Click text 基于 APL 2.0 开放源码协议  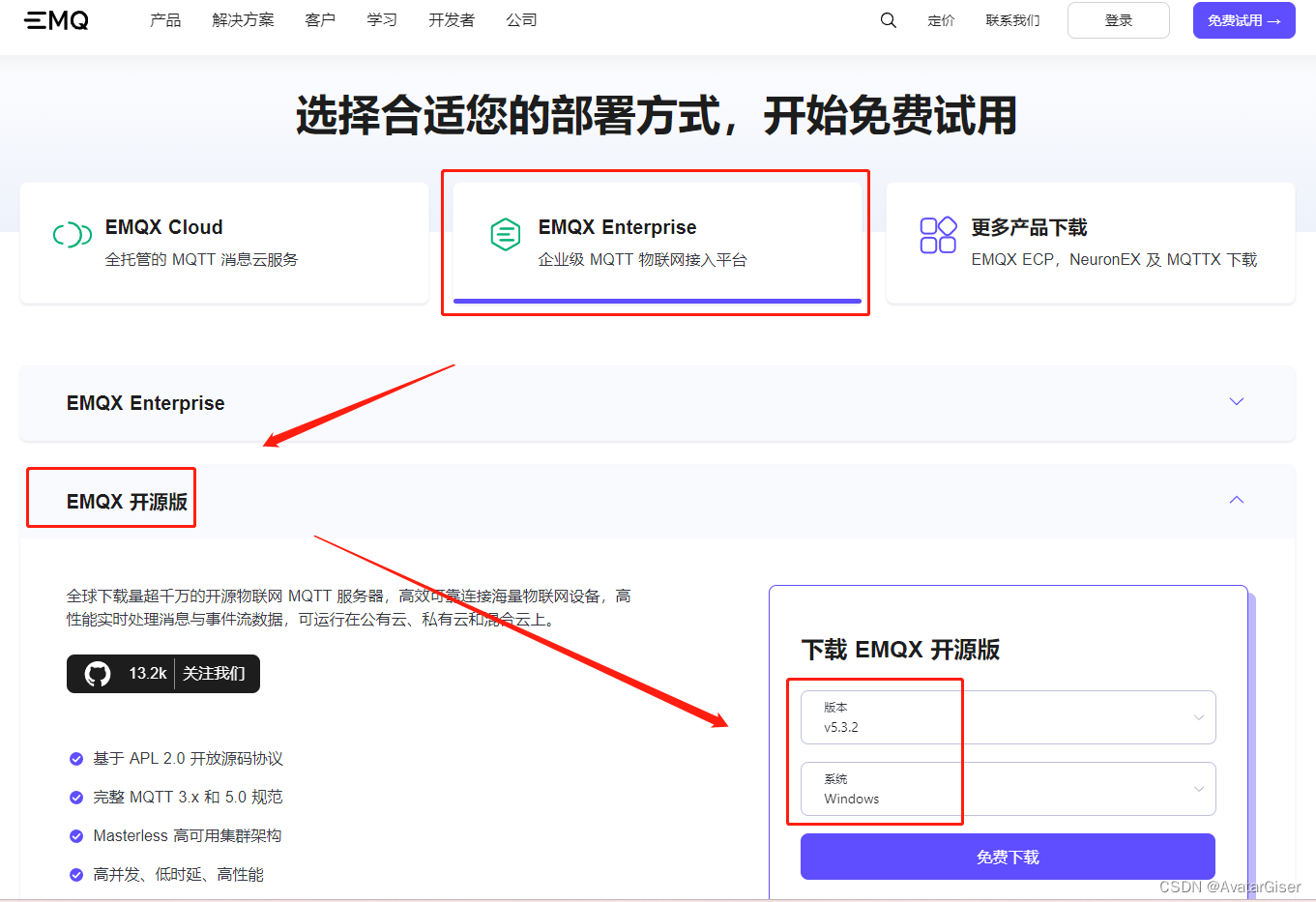(x=188, y=759)
